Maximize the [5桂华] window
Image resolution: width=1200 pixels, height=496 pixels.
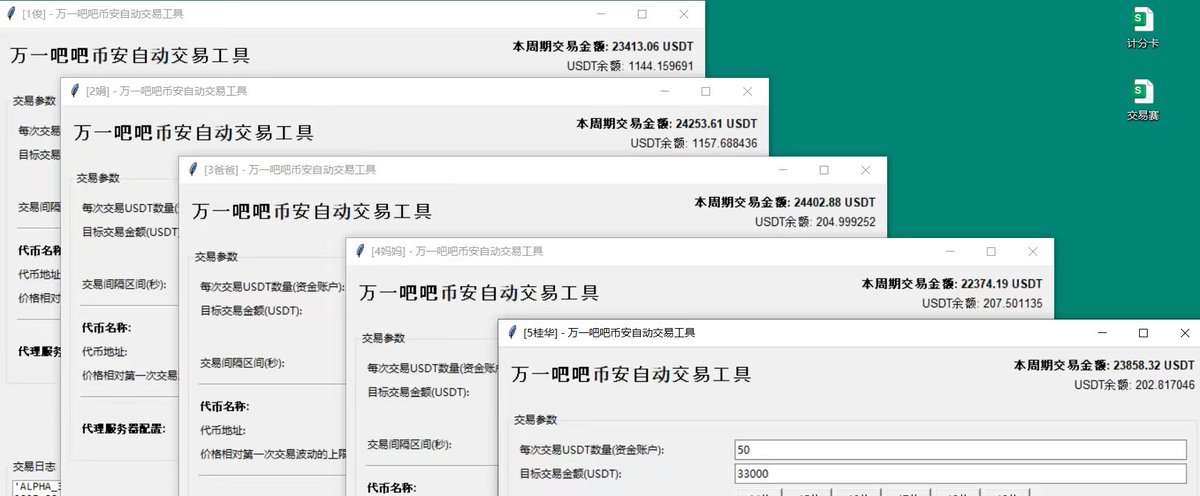(1144, 332)
